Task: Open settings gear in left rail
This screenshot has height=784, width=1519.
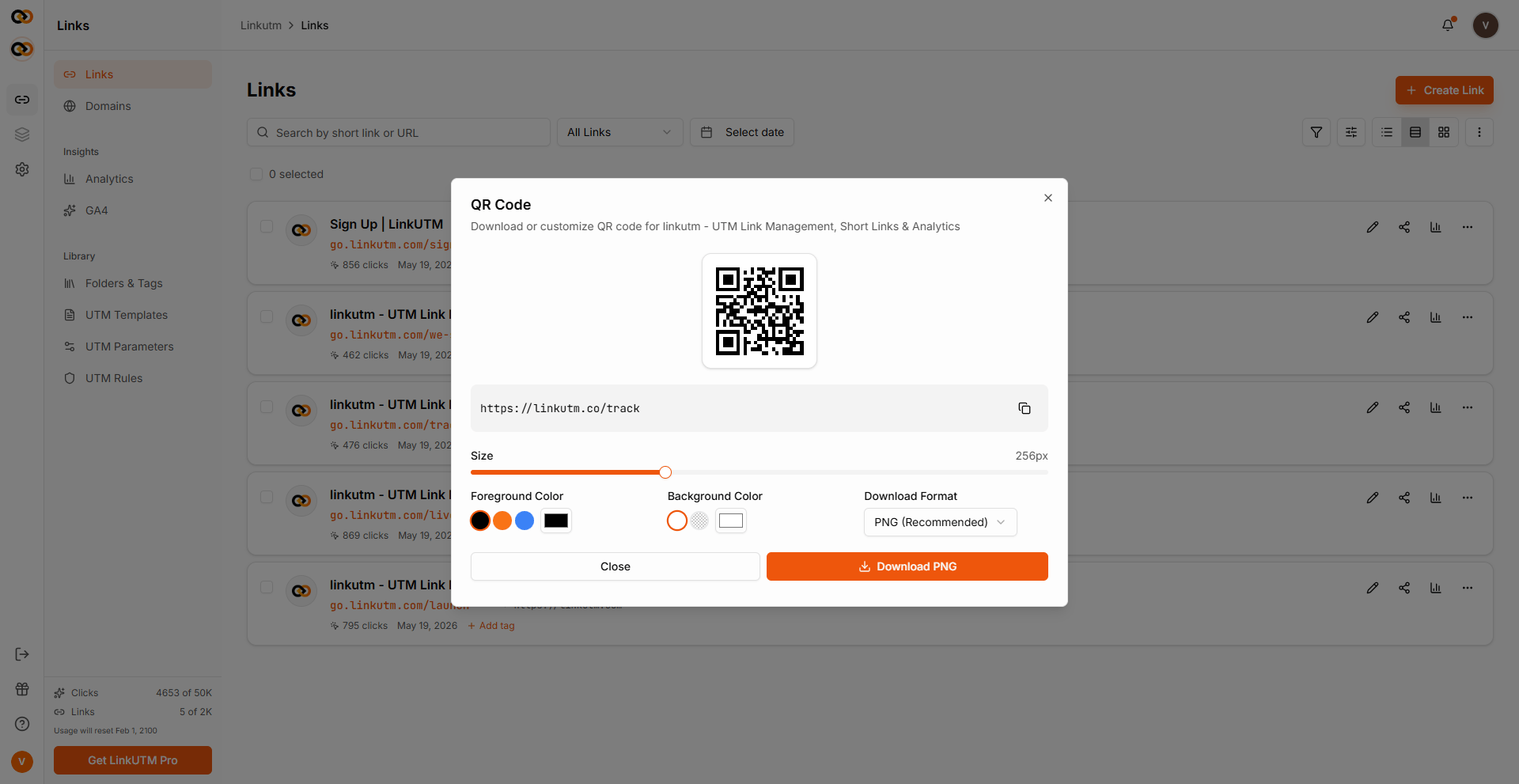Action: coord(22,169)
